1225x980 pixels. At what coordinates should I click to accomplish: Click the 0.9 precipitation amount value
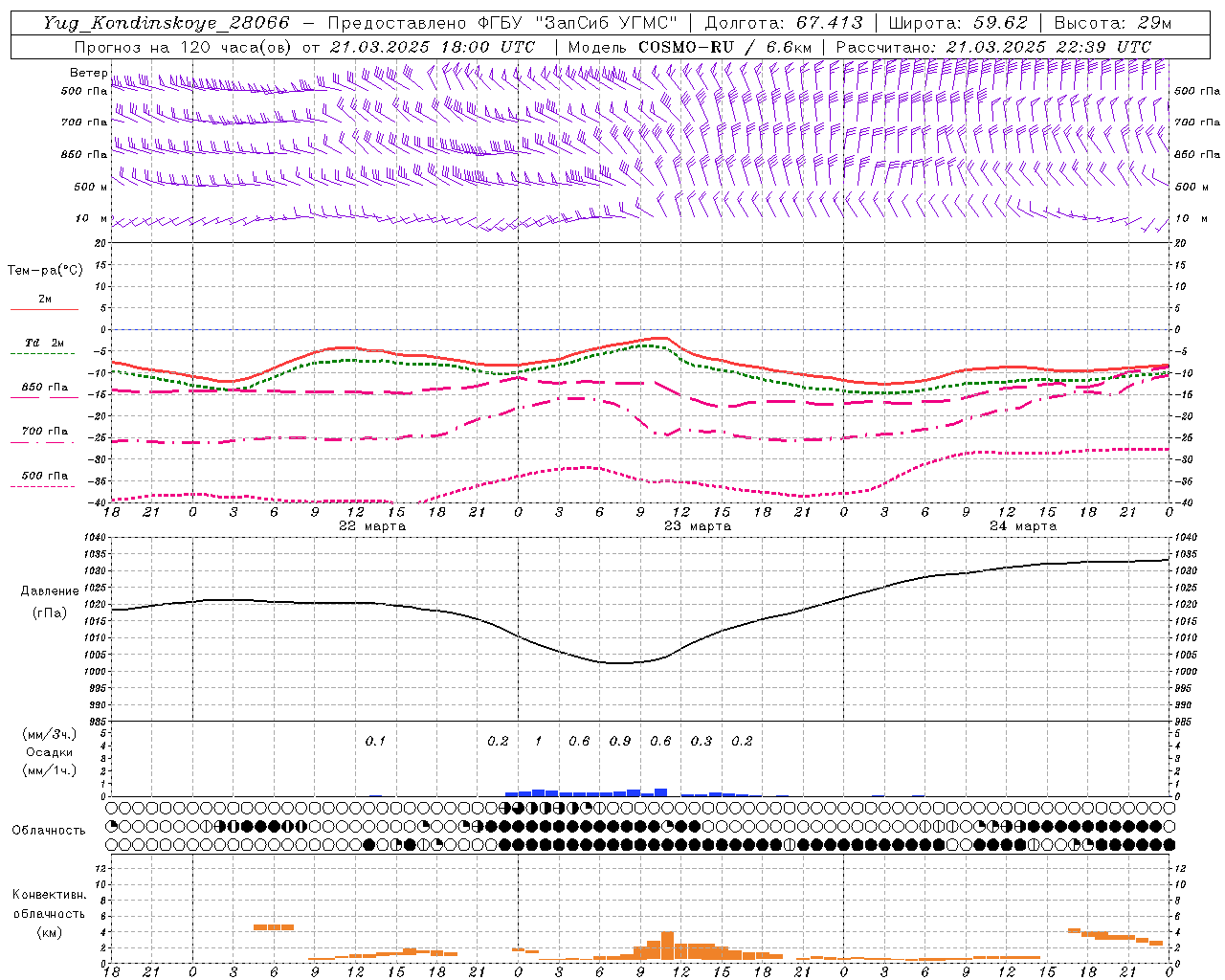pos(620,741)
